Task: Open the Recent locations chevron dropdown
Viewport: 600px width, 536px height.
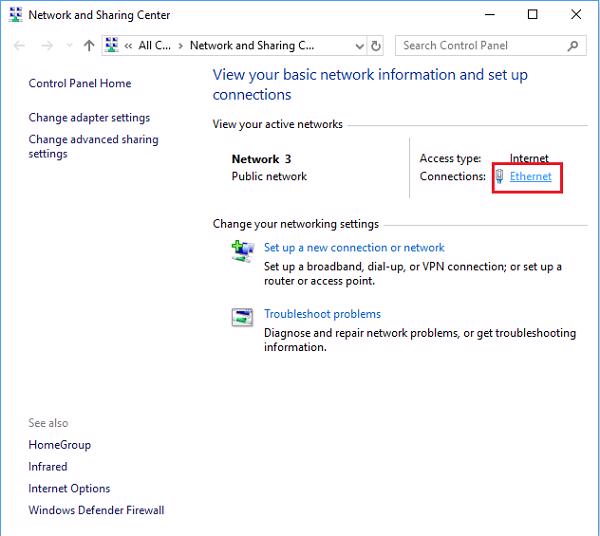Action: pyautogui.click(x=68, y=46)
